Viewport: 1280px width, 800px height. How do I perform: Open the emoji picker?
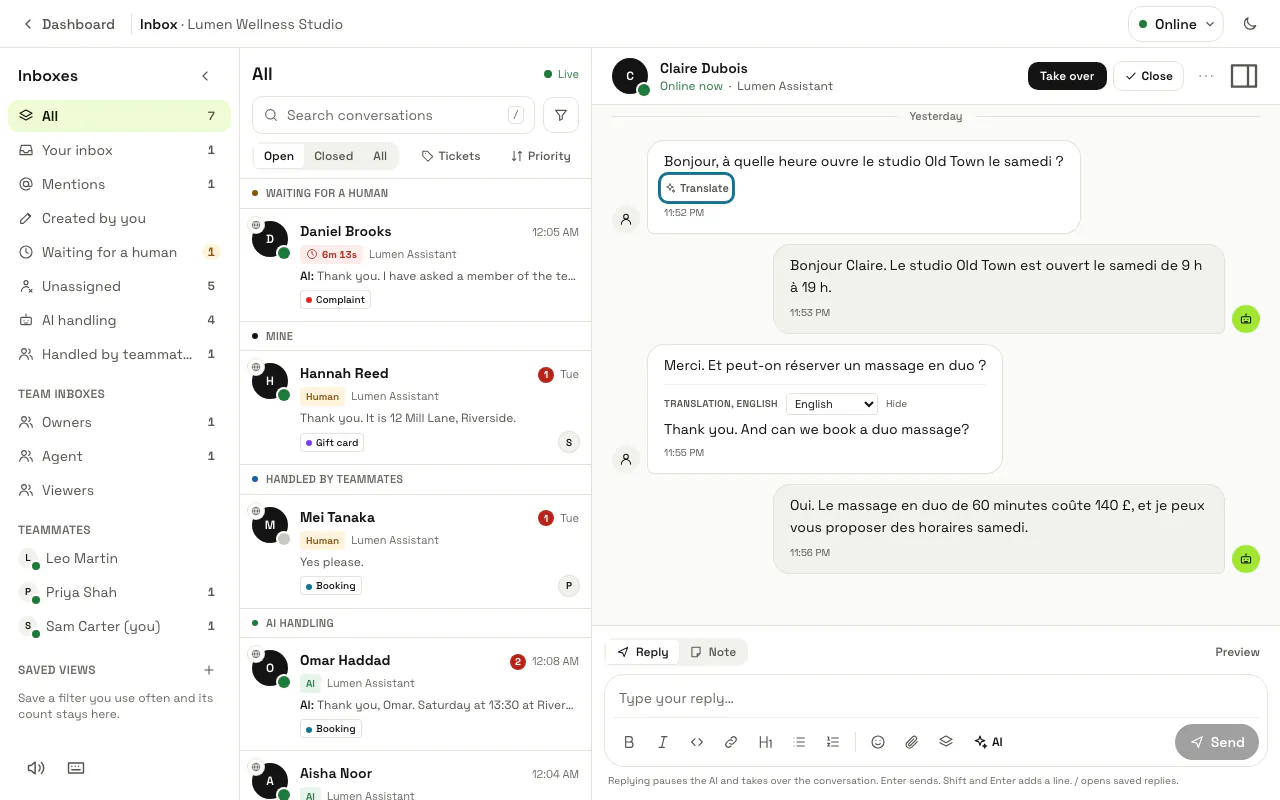(878, 742)
